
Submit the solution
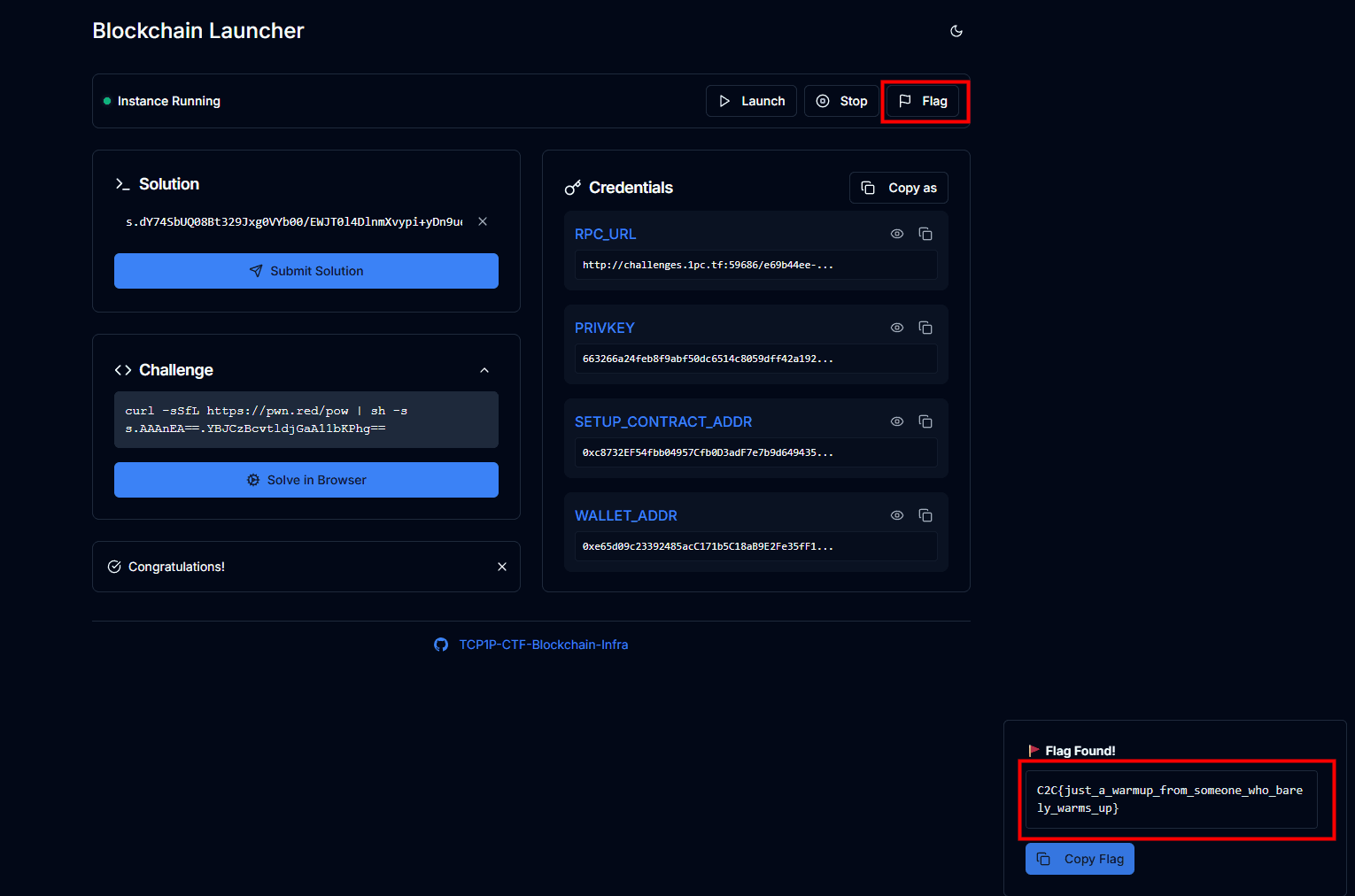[x=306, y=271]
